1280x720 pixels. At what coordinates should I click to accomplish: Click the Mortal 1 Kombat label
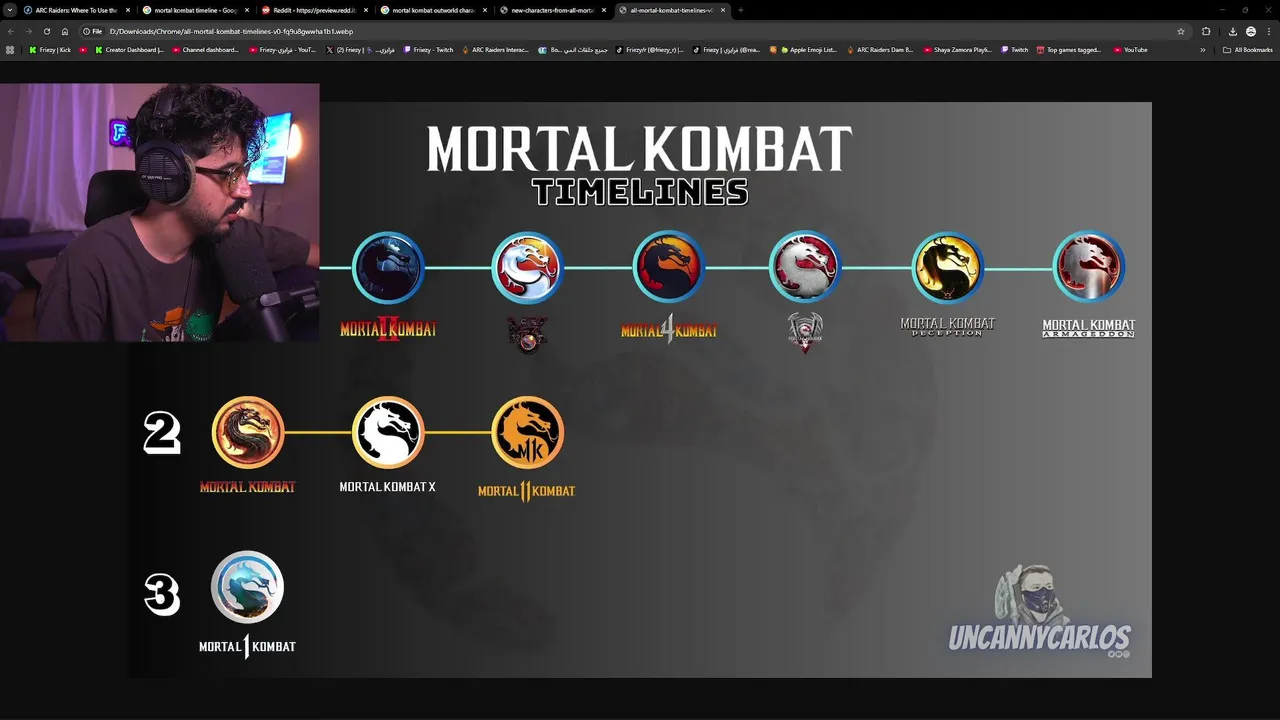(247, 646)
